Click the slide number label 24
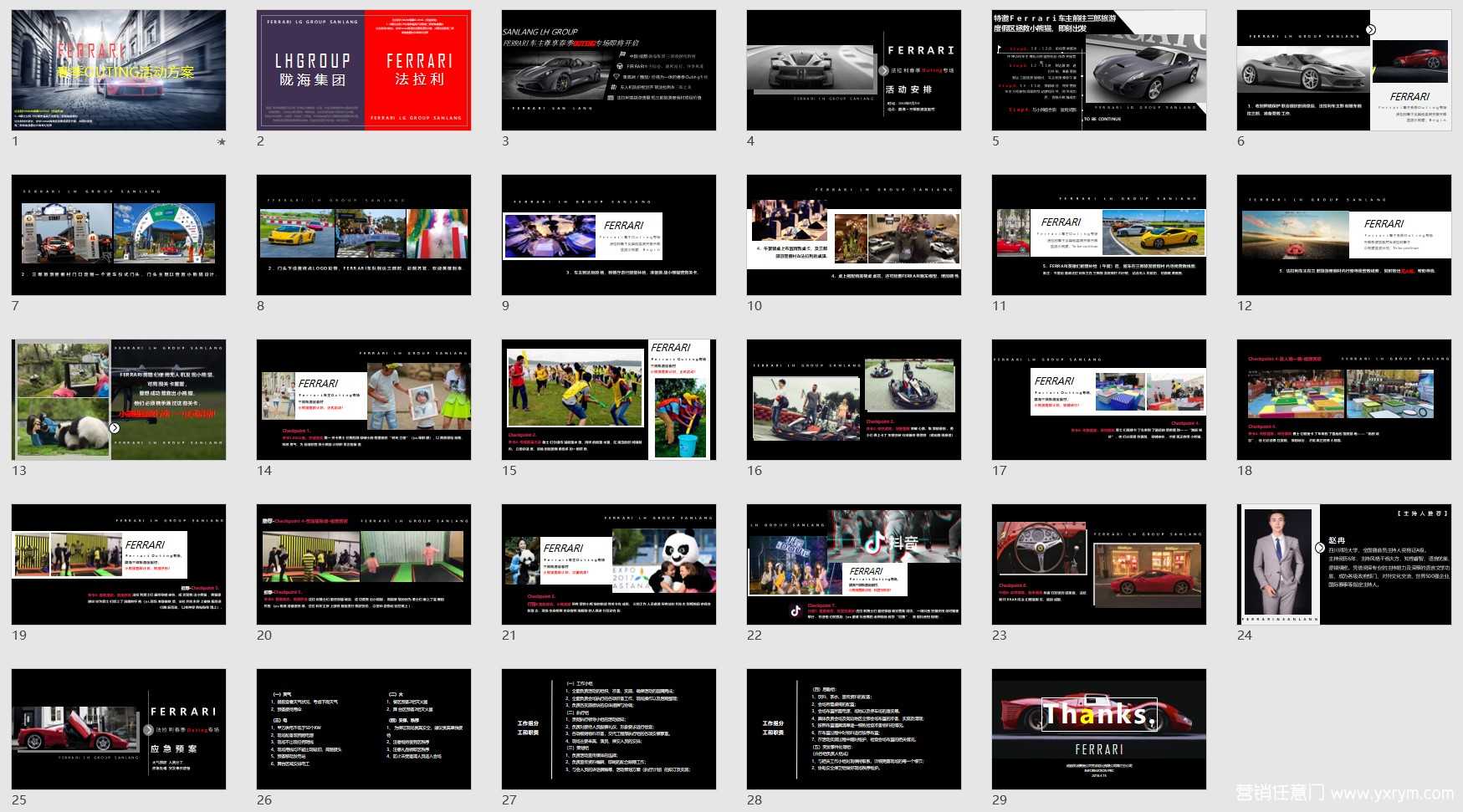This screenshot has width=1463, height=812. tap(1245, 636)
